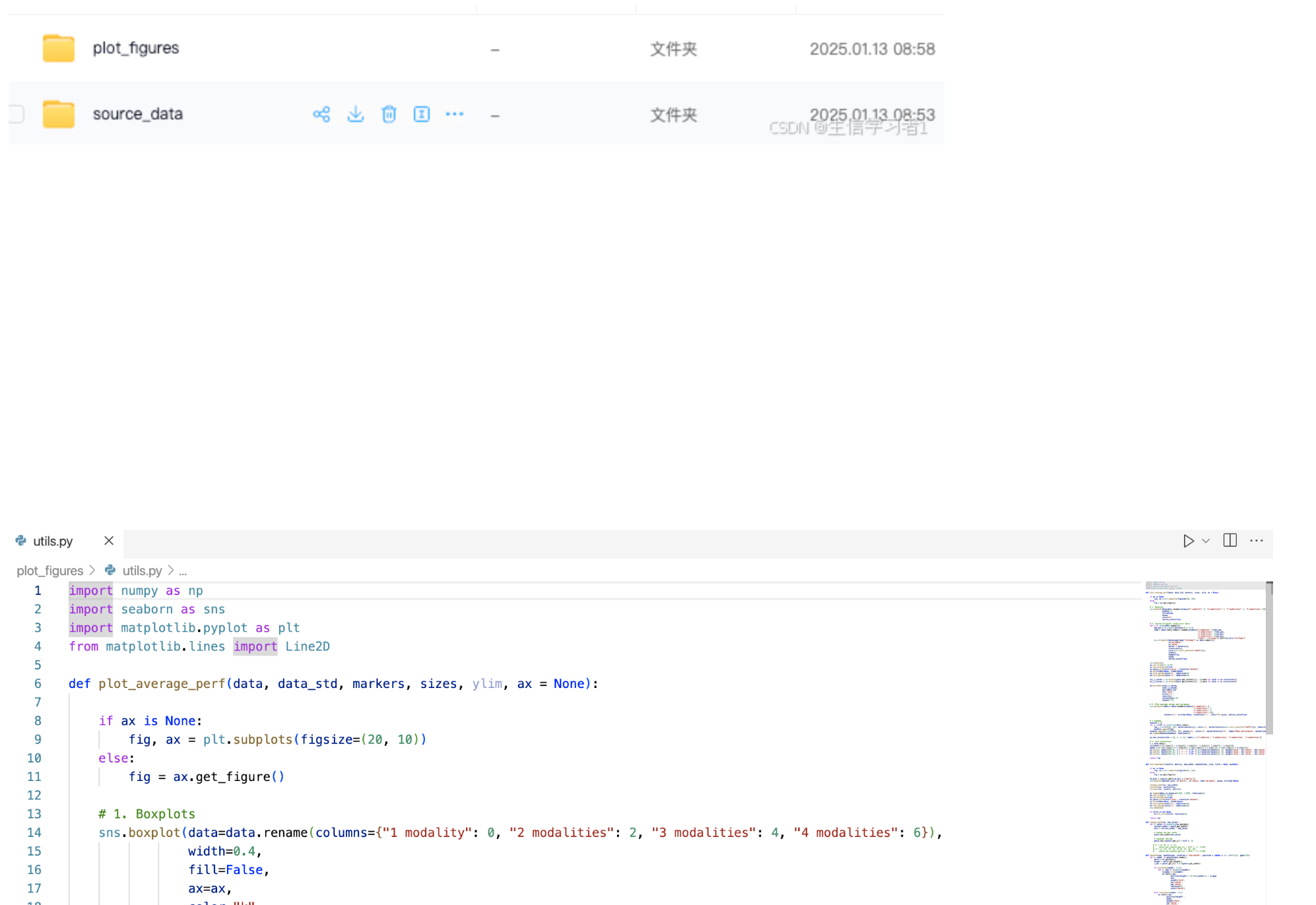Open the source_data folder icon
1316x905 pixels.
click(59, 114)
